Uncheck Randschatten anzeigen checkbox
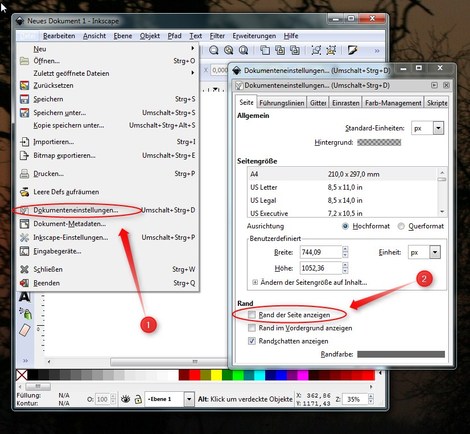Screen dimensions: 470x434 (252, 341)
